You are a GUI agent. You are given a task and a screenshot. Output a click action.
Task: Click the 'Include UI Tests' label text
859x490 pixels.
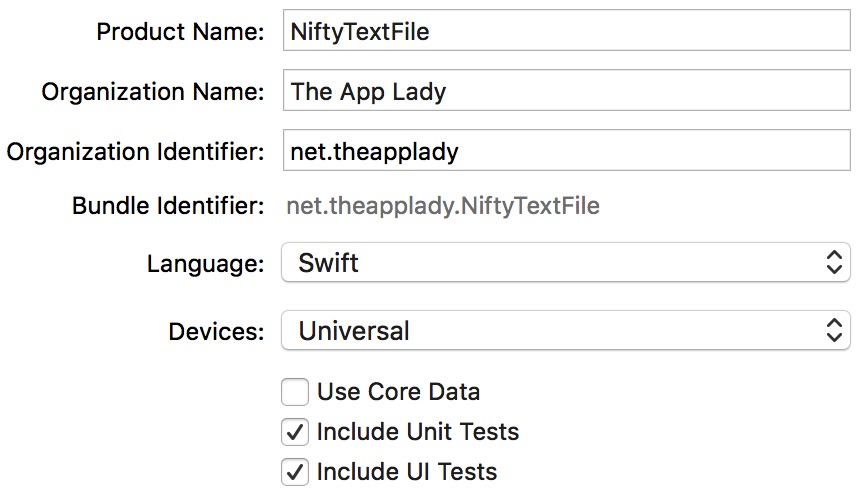(406, 472)
